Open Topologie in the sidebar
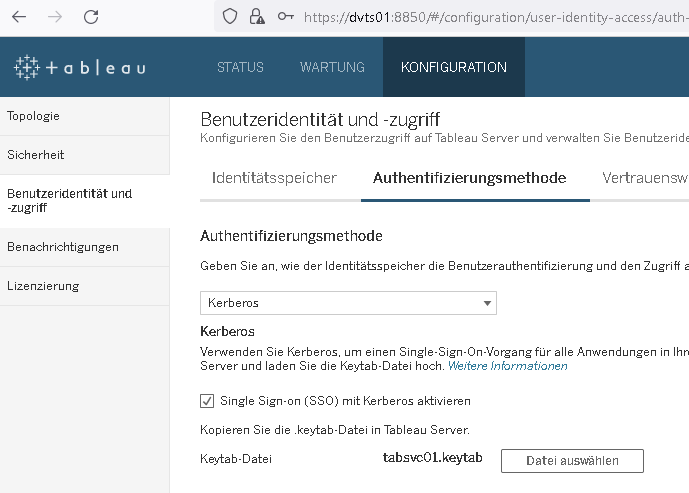Viewport: 689px width, 493px height. pos(34,116)
